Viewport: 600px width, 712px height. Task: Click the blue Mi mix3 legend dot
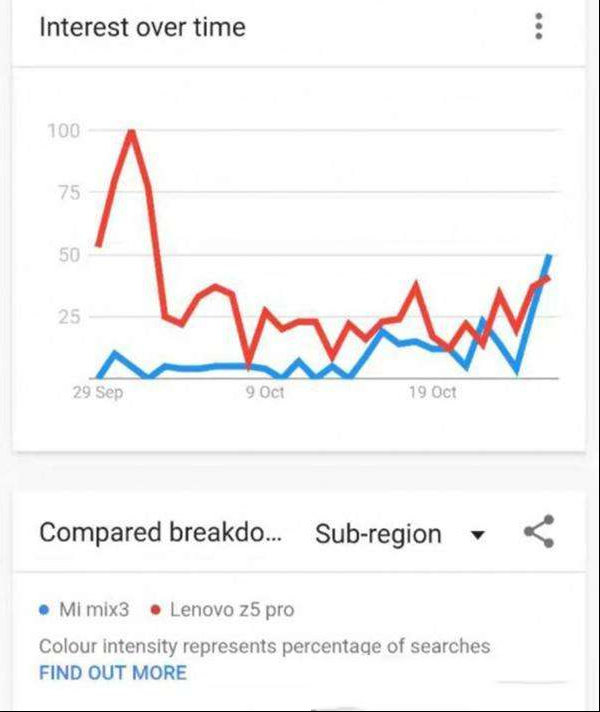coord(44,610)
